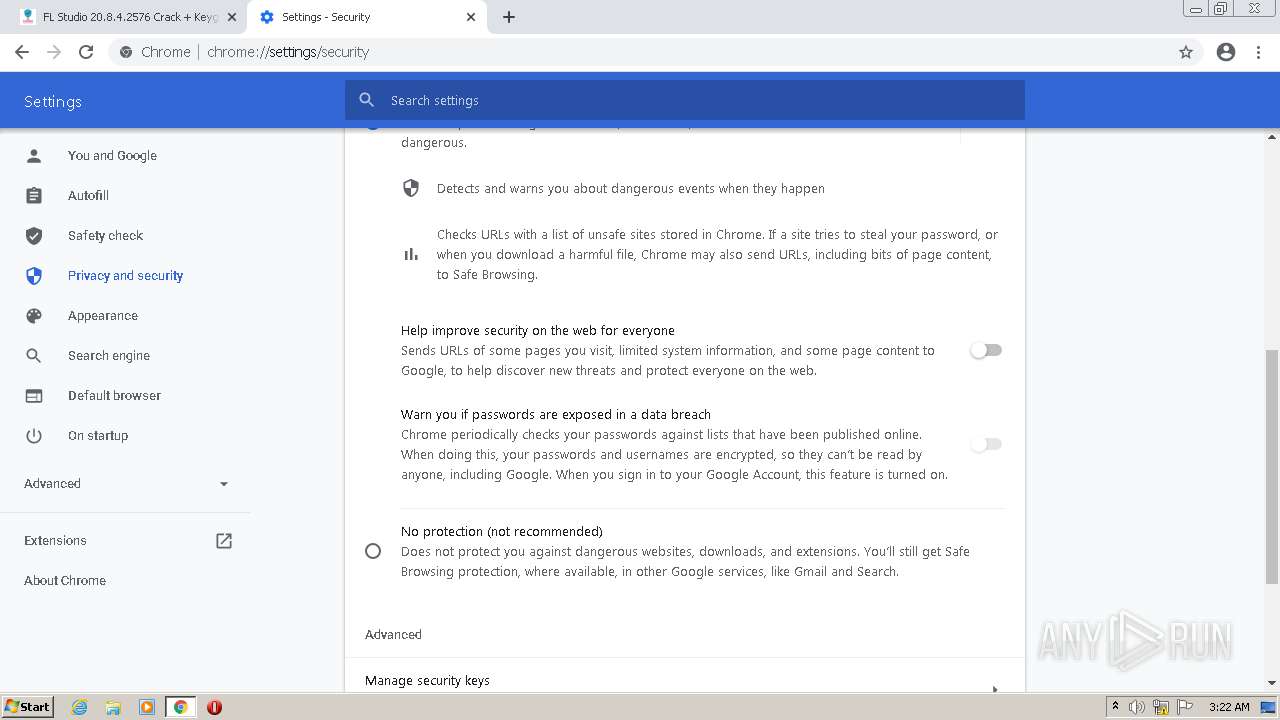Viewport: 1280px width, 720px height.
Task: Click the You and Google person icon
Action: (x=34, y=155)
